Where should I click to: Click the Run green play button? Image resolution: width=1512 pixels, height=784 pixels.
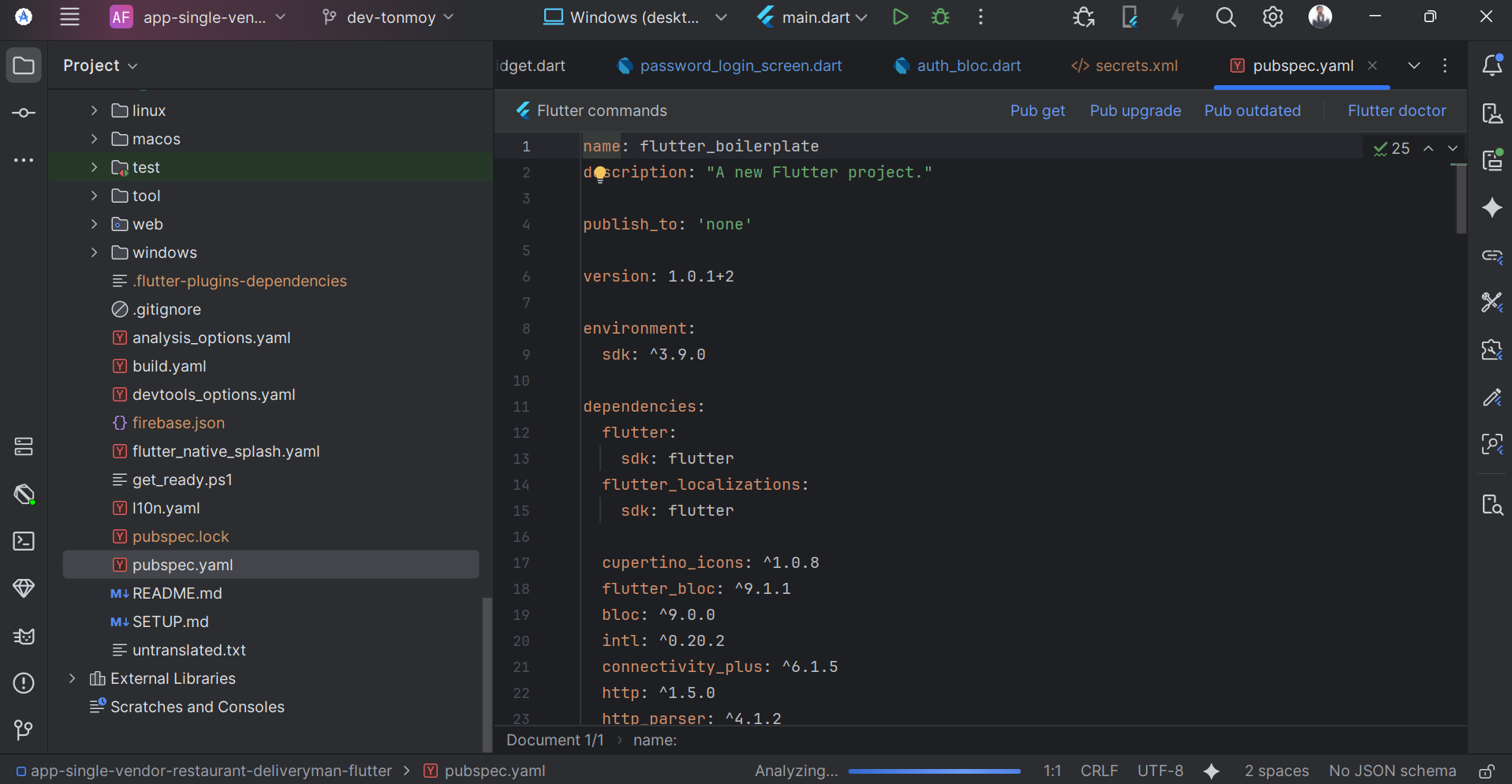point(900,17)
